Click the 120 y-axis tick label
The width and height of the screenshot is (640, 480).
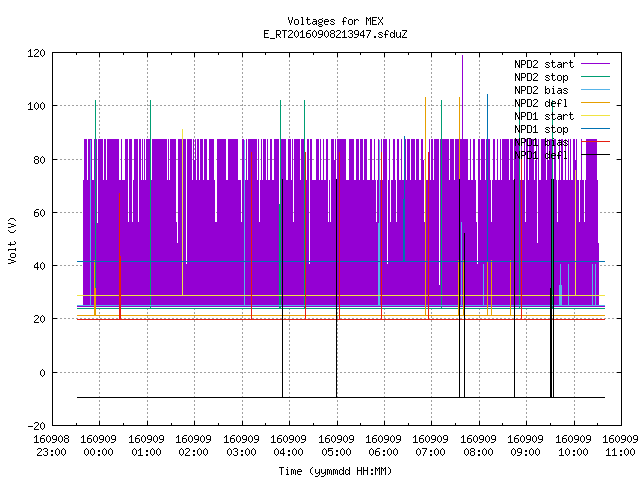pyautogui.click(x=36, y=53)
